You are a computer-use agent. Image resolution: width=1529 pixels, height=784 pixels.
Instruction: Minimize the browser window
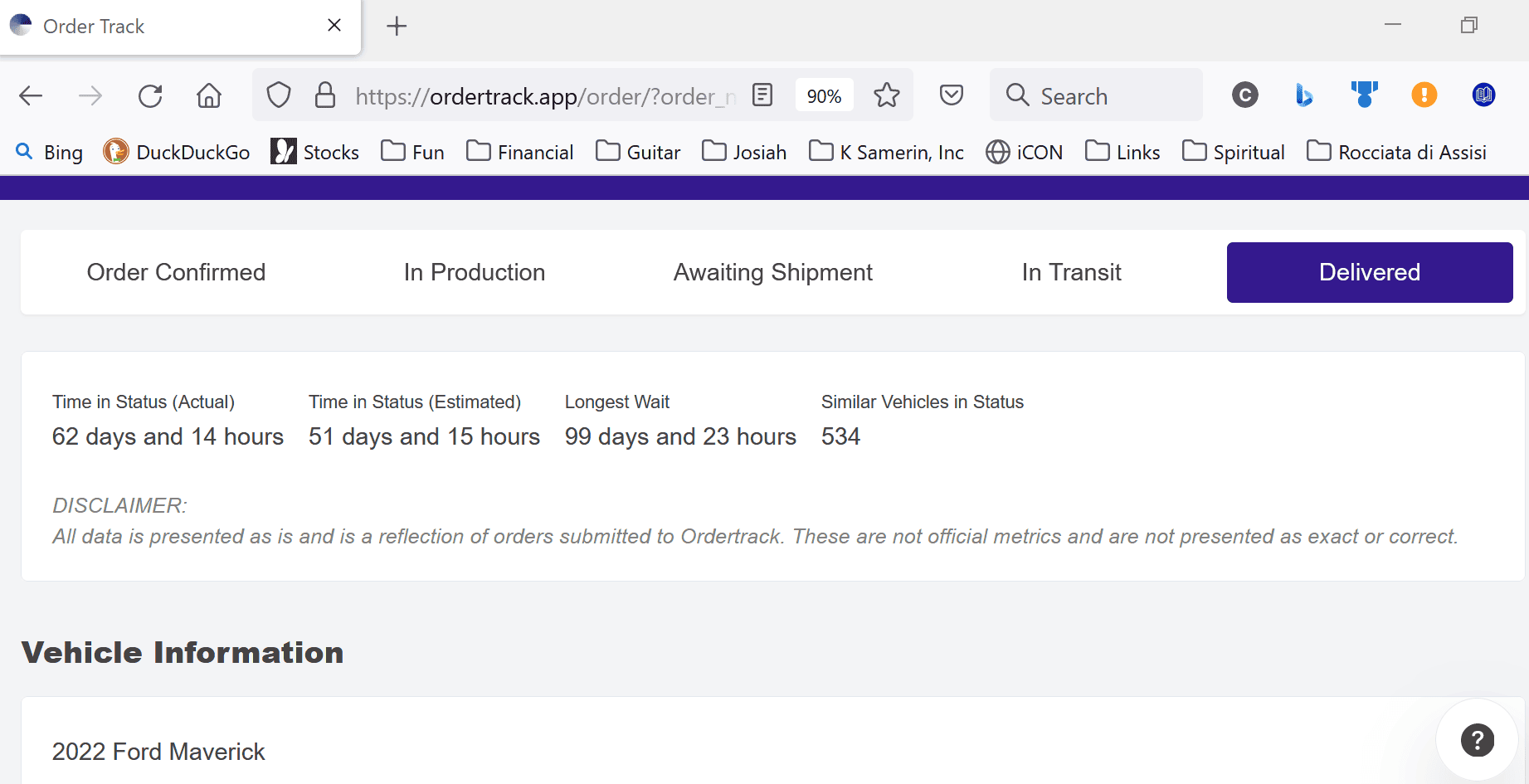pos(1393,25)
